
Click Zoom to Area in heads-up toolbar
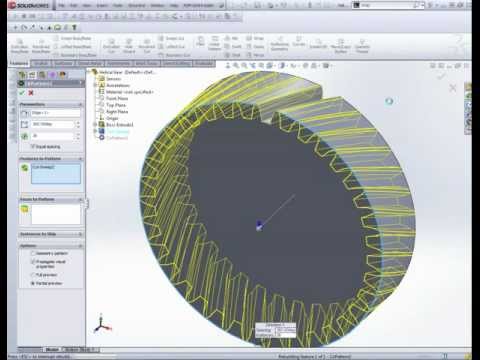244,66
